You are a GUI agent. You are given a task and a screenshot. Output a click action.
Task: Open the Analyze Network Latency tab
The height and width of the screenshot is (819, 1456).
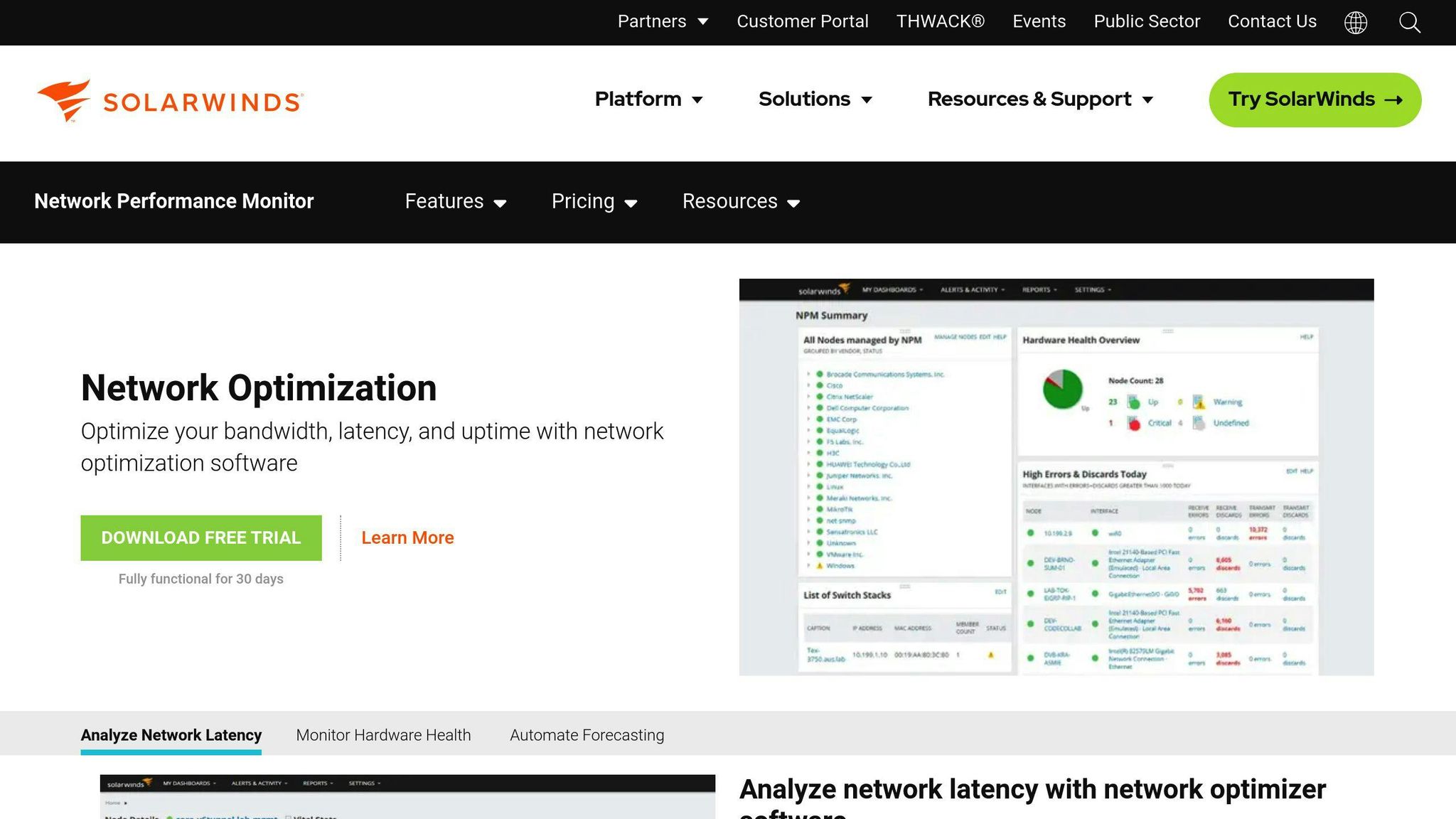coord(171,734)
